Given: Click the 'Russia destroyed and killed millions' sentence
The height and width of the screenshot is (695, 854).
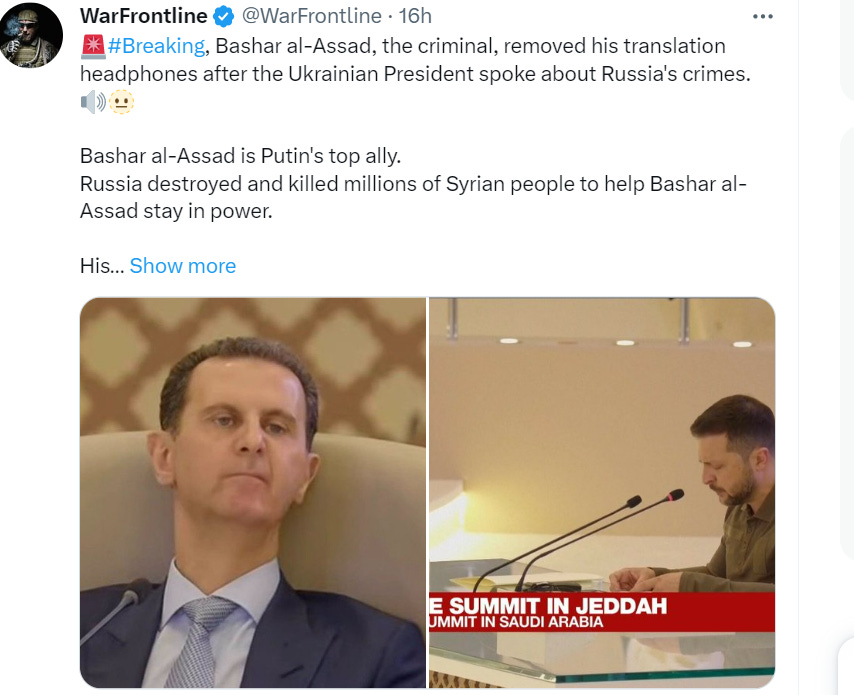Looking at the screenshot, I should (x=413, y=197).
